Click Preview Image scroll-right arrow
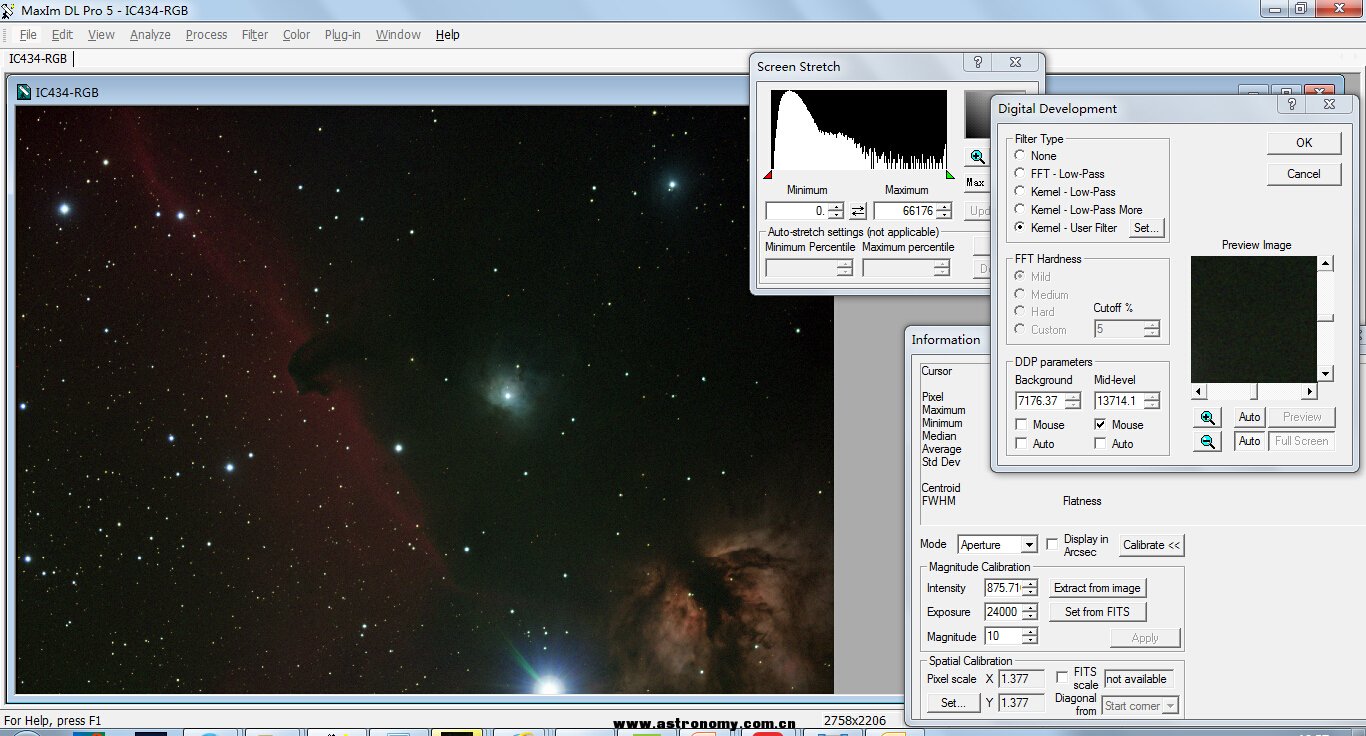 point(1310,391)
